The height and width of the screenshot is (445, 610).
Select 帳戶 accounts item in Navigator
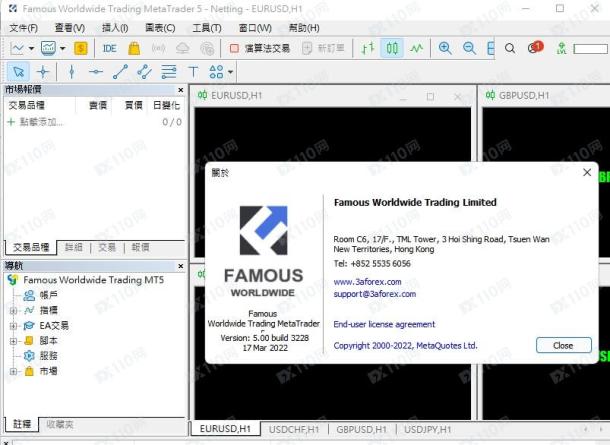(49, 295)
